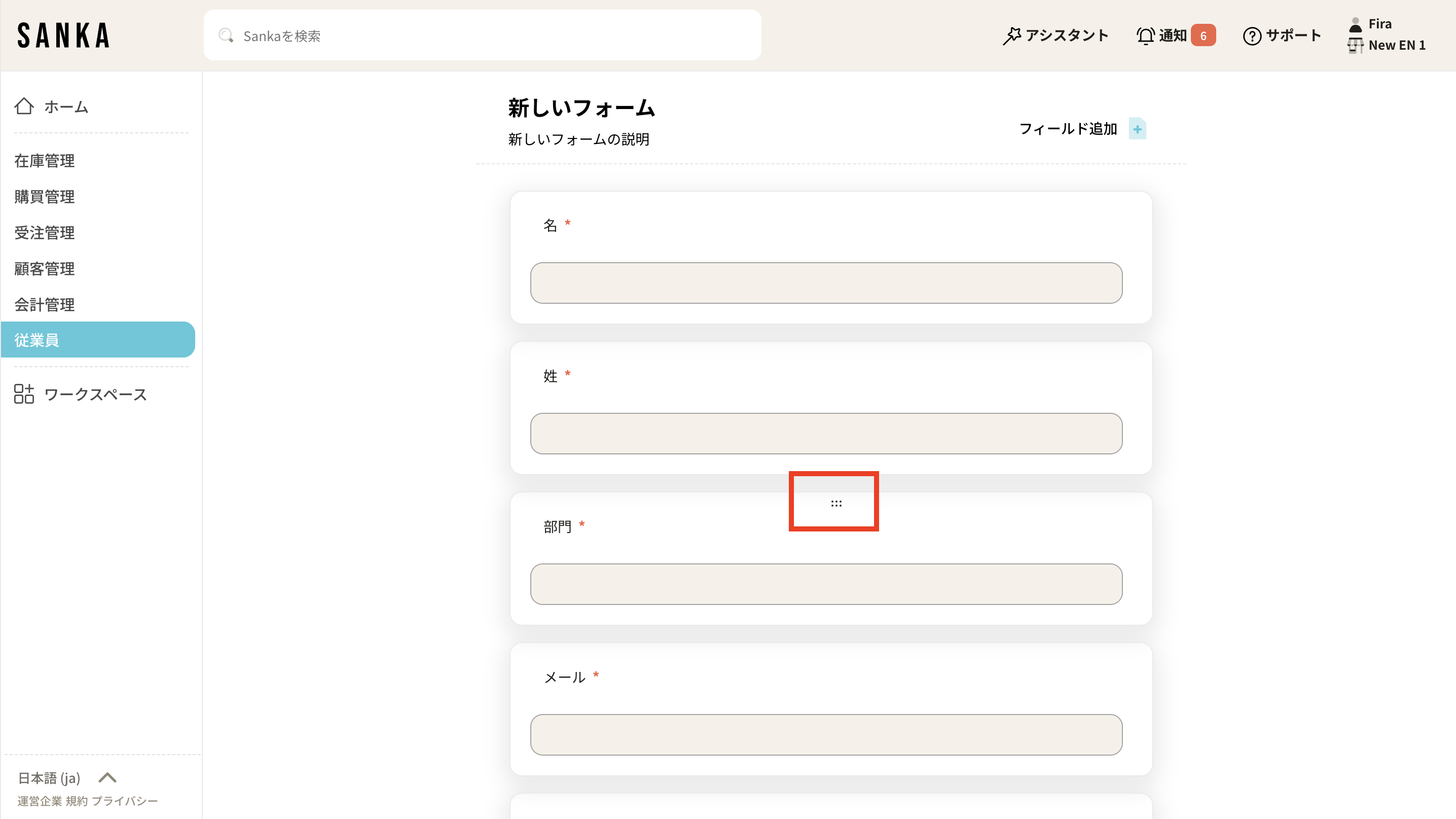Focus the メール input field
Viewport: 1456px width, 819px height.
coord(826,734)
